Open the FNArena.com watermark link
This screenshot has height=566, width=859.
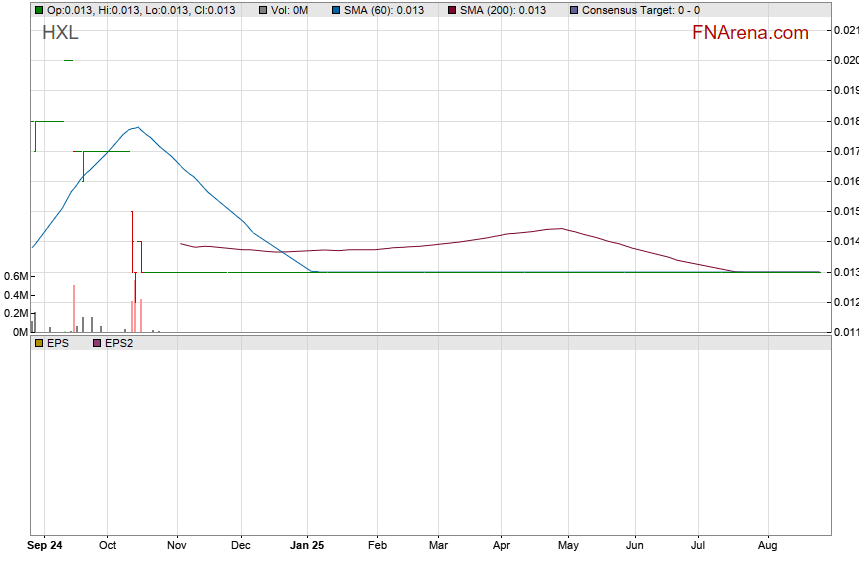750,33
